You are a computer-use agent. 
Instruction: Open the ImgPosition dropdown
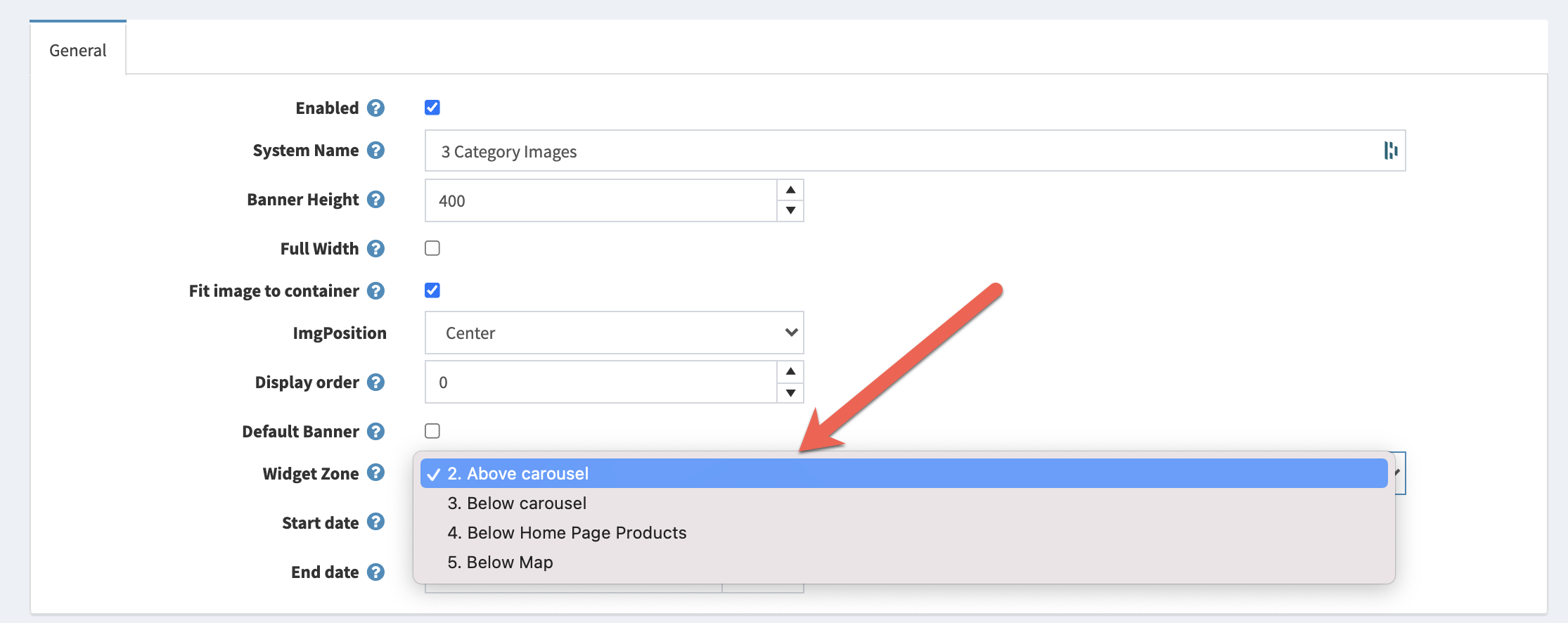pyautogui.click(x=614, y=333)
